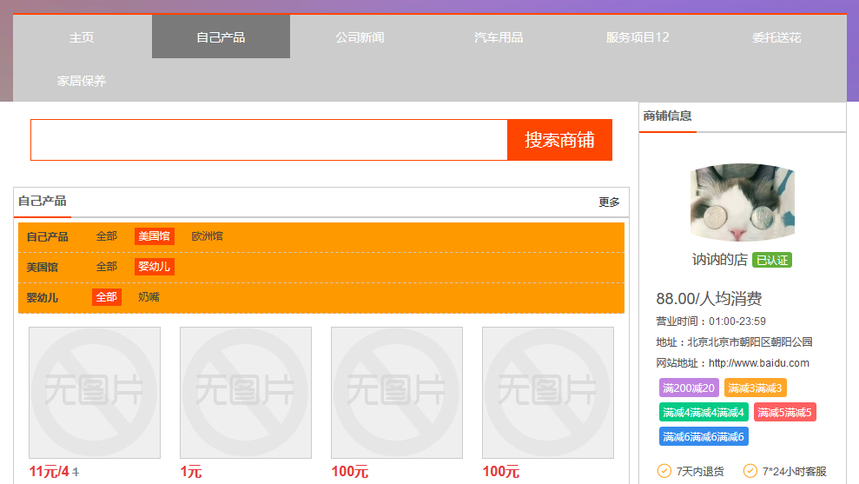859x484 pixels.
Task: Click the 7天内退货 check mark icon
Action: click(664, 471)
